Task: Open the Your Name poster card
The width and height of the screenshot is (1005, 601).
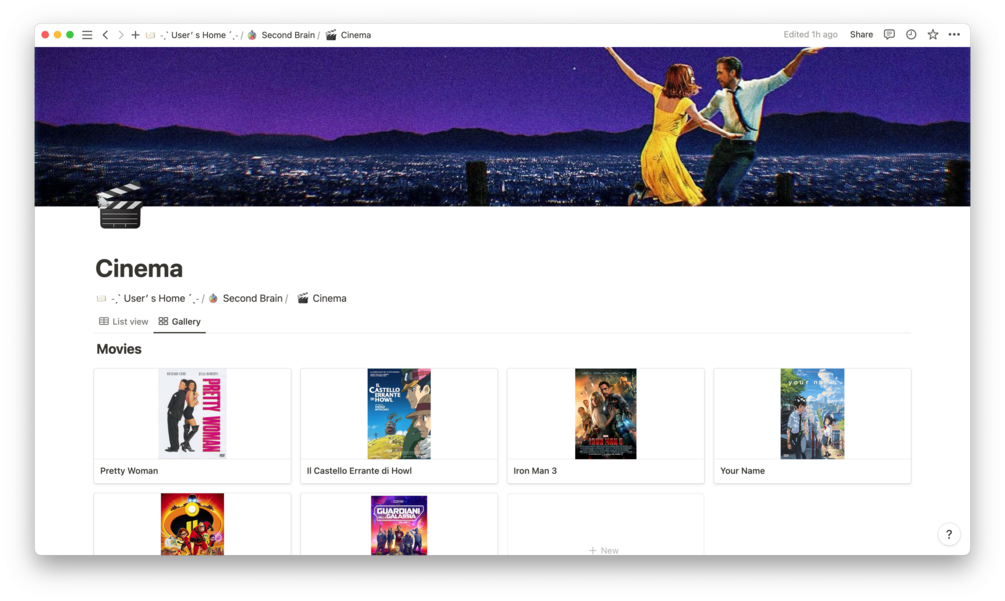Action: tap(812, 414)
